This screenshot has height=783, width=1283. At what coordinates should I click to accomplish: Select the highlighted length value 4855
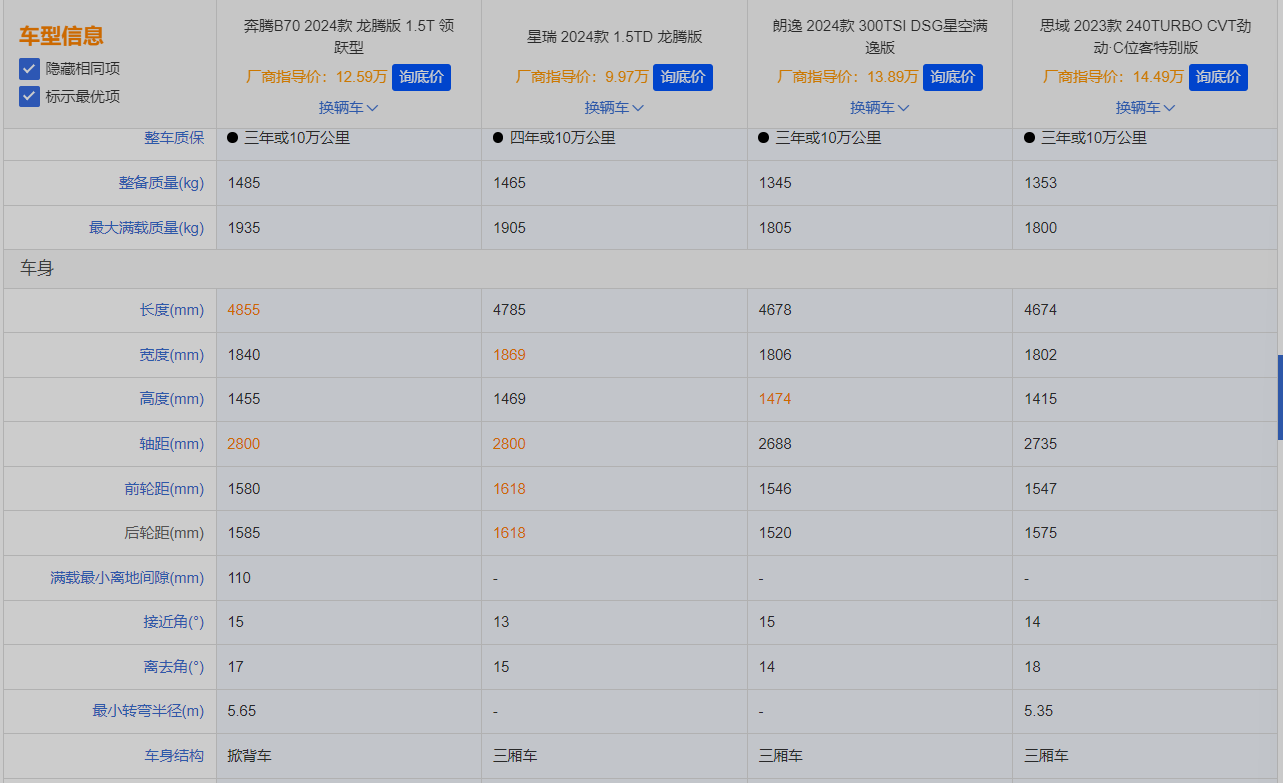[243, 310]
